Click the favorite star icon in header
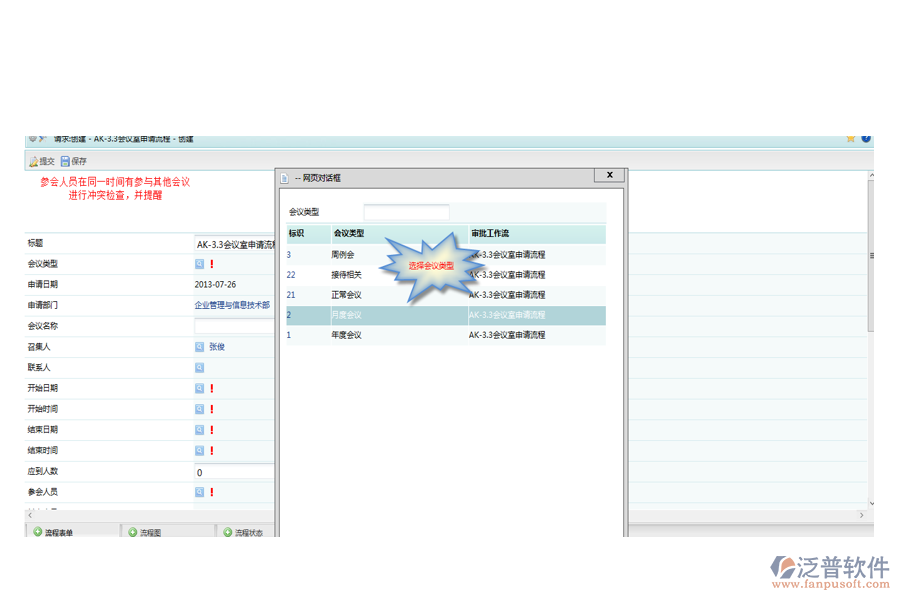This screenshot has height=600, width=900. click(x=851, y=138)
